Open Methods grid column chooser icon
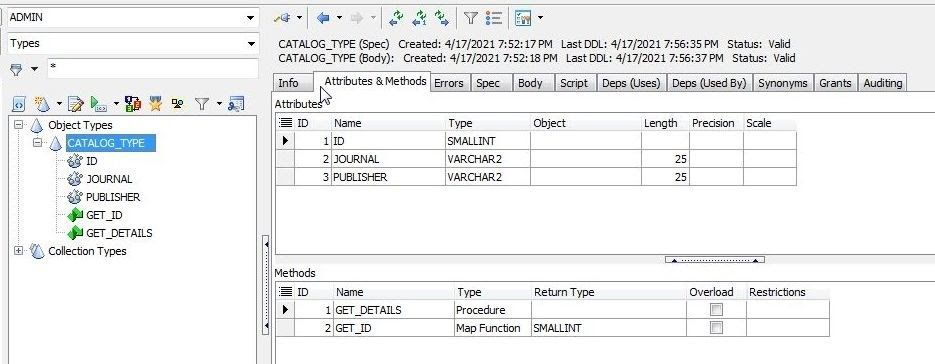This screenshot has height=364, width=935. [286, 292]
